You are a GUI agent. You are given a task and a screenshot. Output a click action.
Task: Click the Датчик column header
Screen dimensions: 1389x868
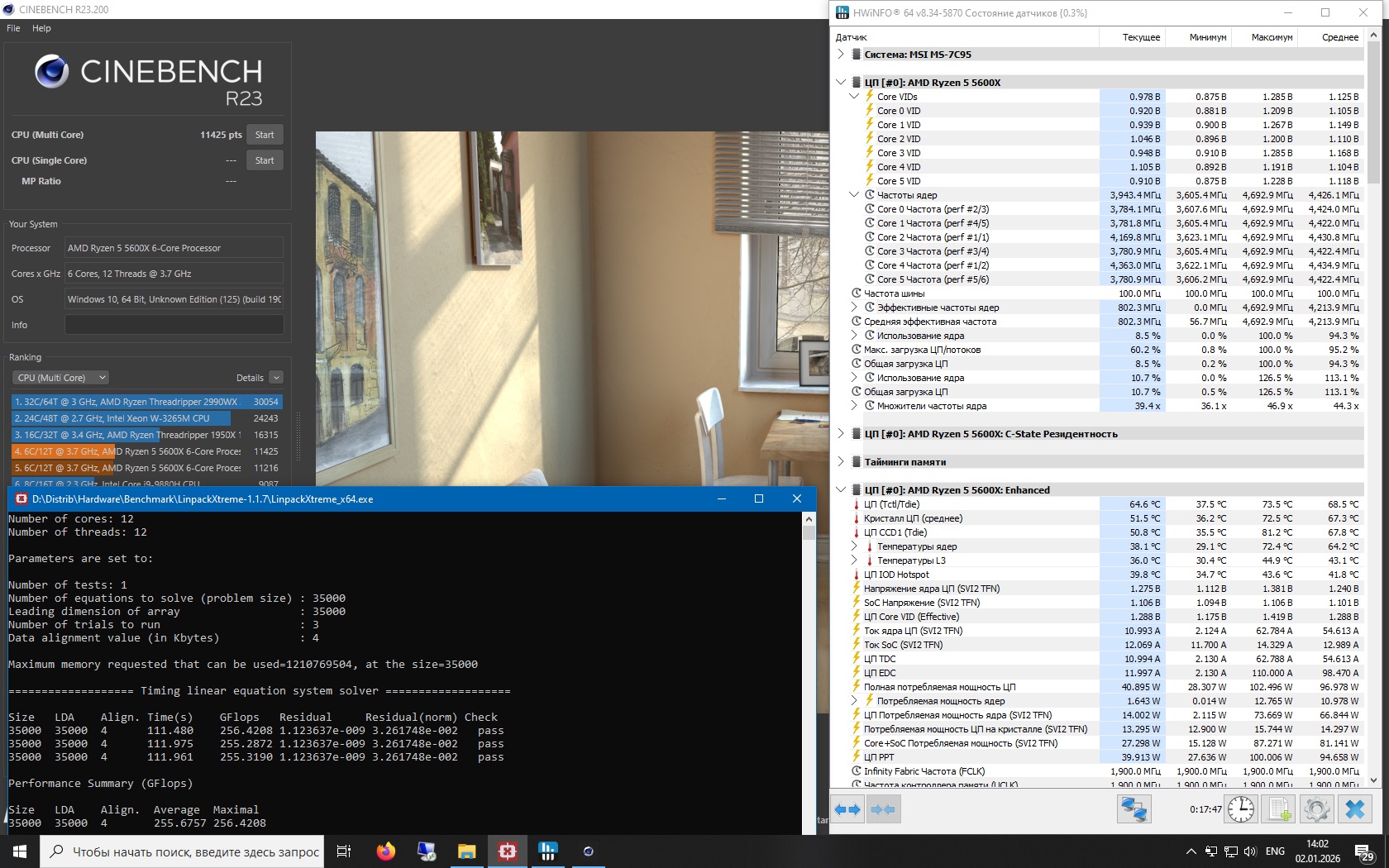pos(965,37)
